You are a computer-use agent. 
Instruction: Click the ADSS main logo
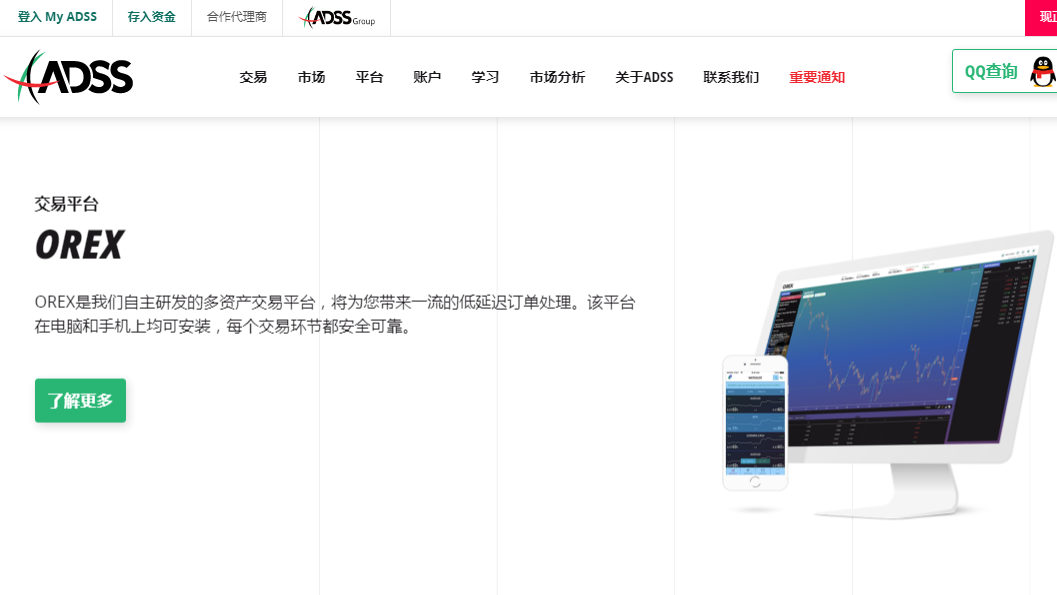tap(68, 77)
